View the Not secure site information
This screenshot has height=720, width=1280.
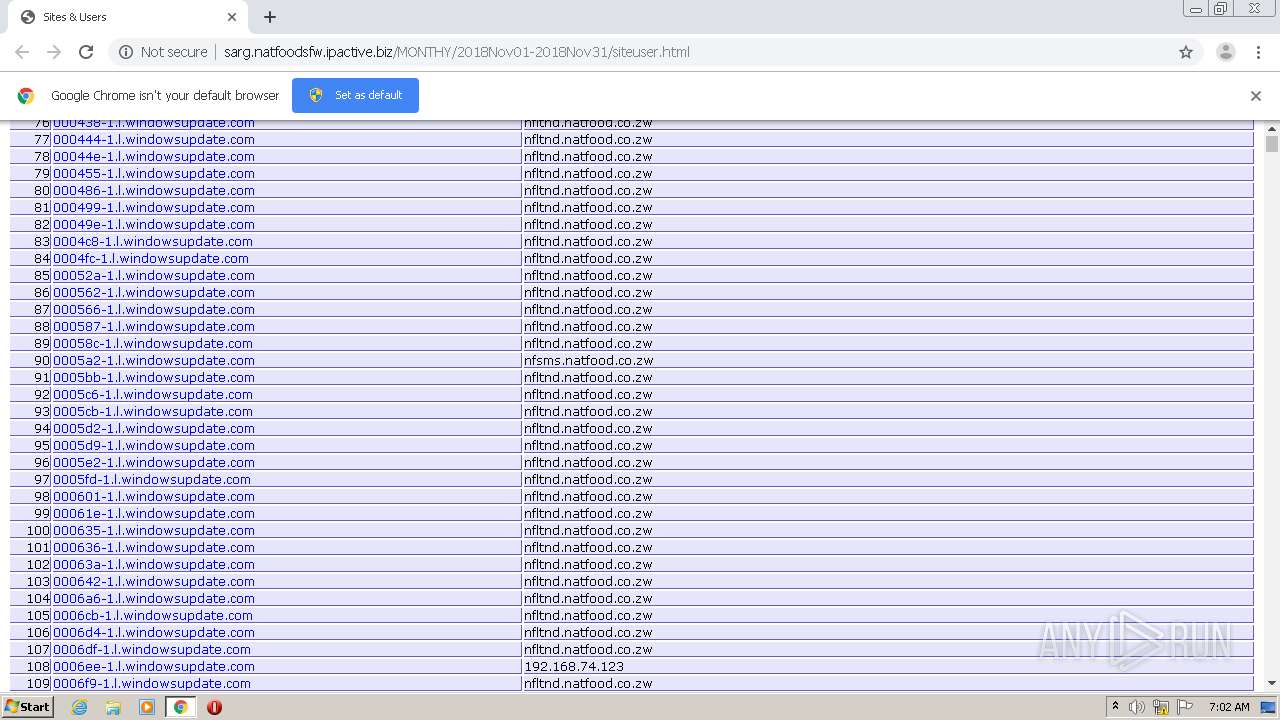[163, 52]
